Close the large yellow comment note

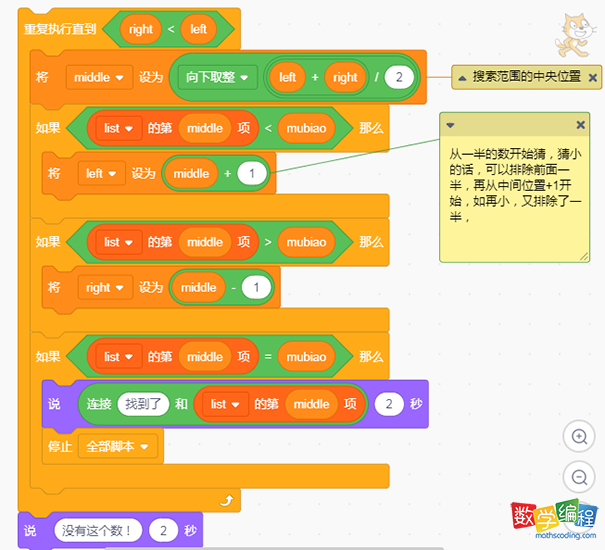click(x=580, y=125)
